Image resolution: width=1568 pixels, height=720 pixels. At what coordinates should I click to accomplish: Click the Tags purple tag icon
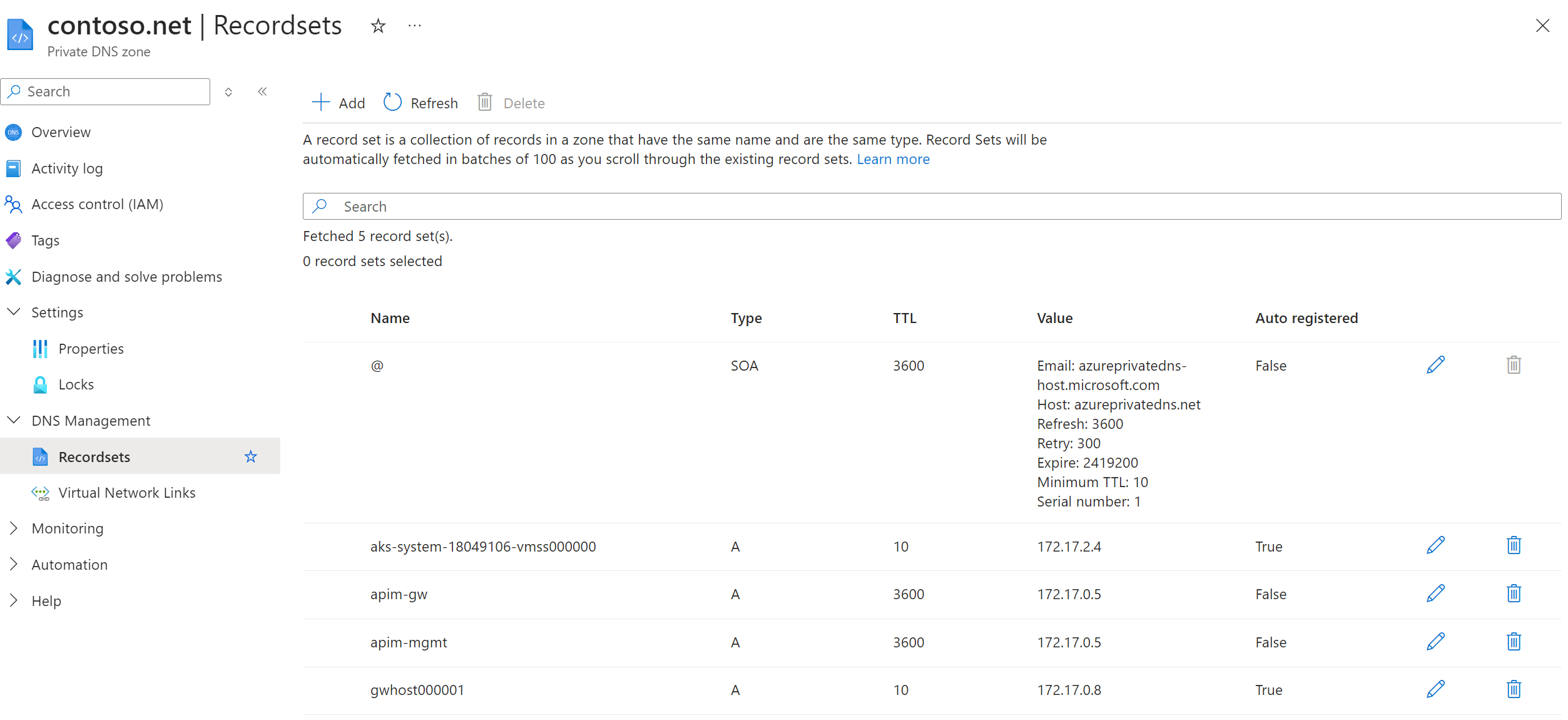point(13,240)
